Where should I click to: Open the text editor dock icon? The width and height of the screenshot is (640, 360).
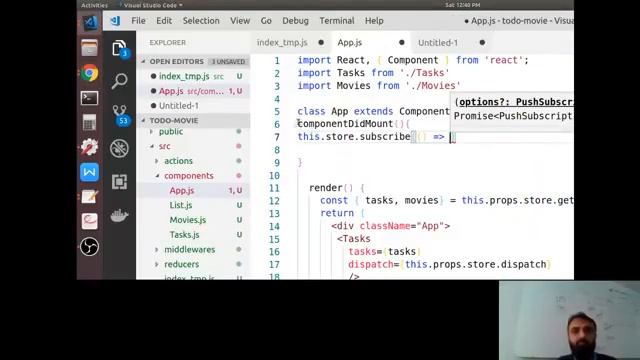tap(89, 197)
